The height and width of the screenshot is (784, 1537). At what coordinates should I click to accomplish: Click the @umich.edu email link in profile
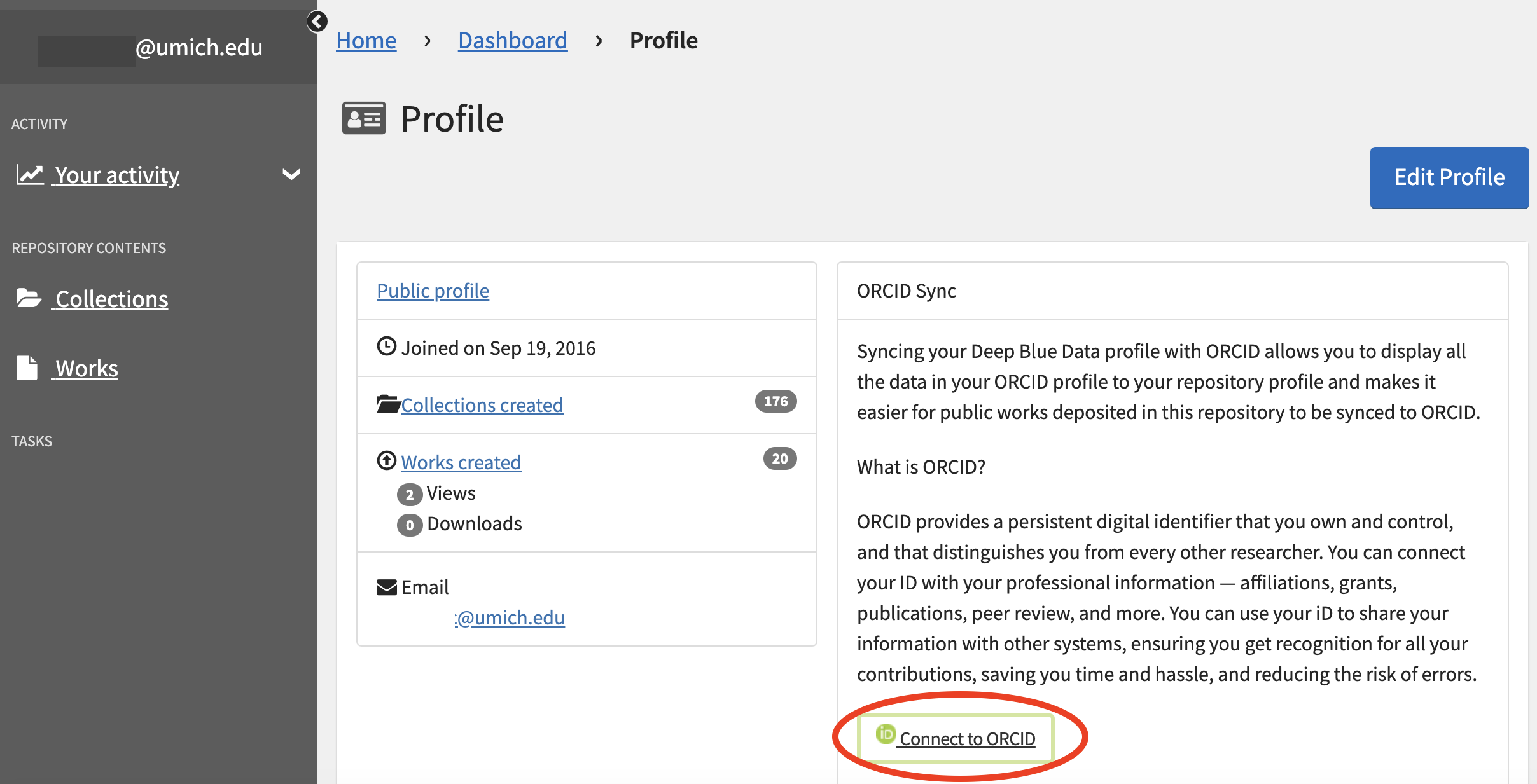[510, 617]
